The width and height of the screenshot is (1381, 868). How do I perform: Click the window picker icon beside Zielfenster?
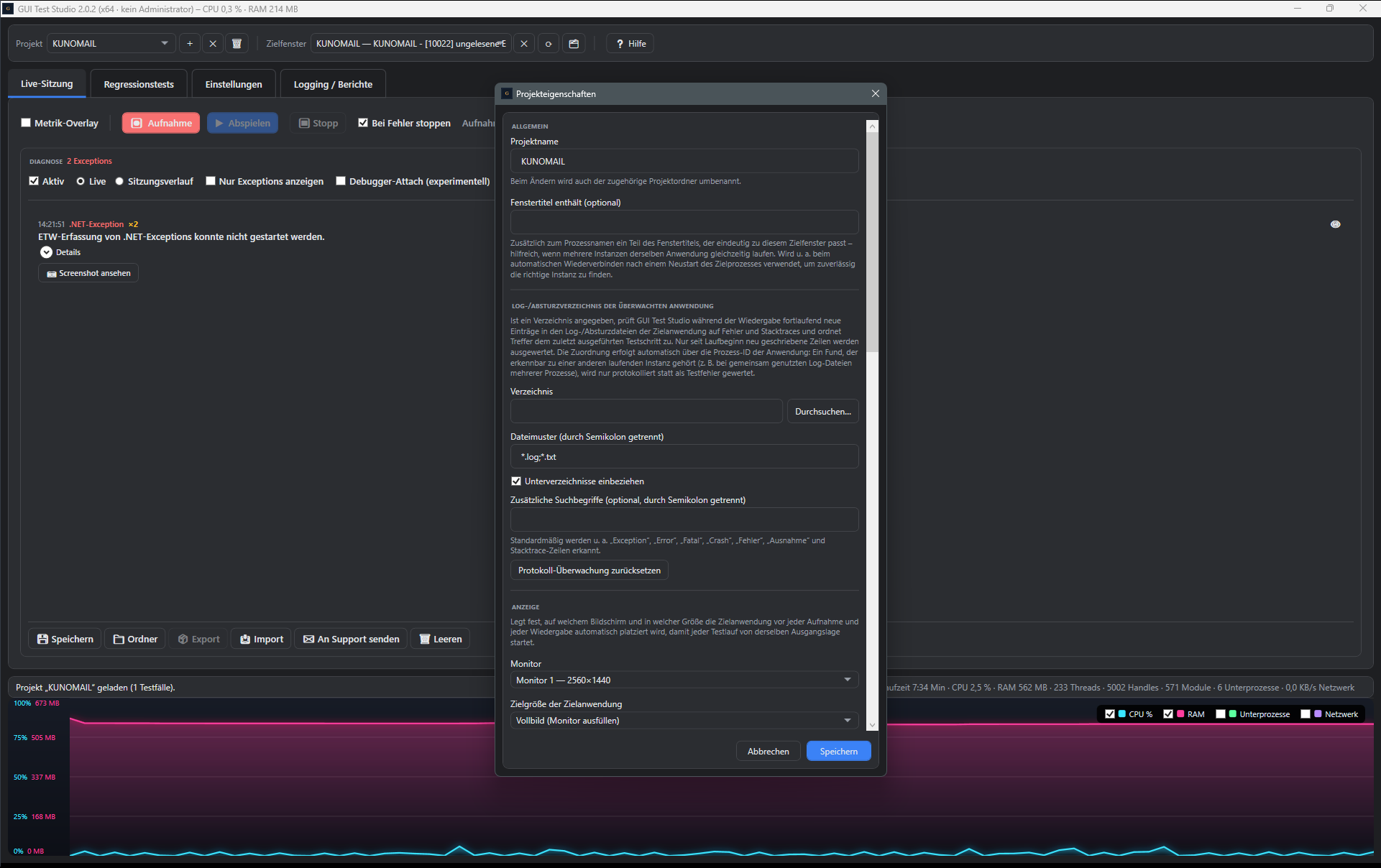pos(574,44)
